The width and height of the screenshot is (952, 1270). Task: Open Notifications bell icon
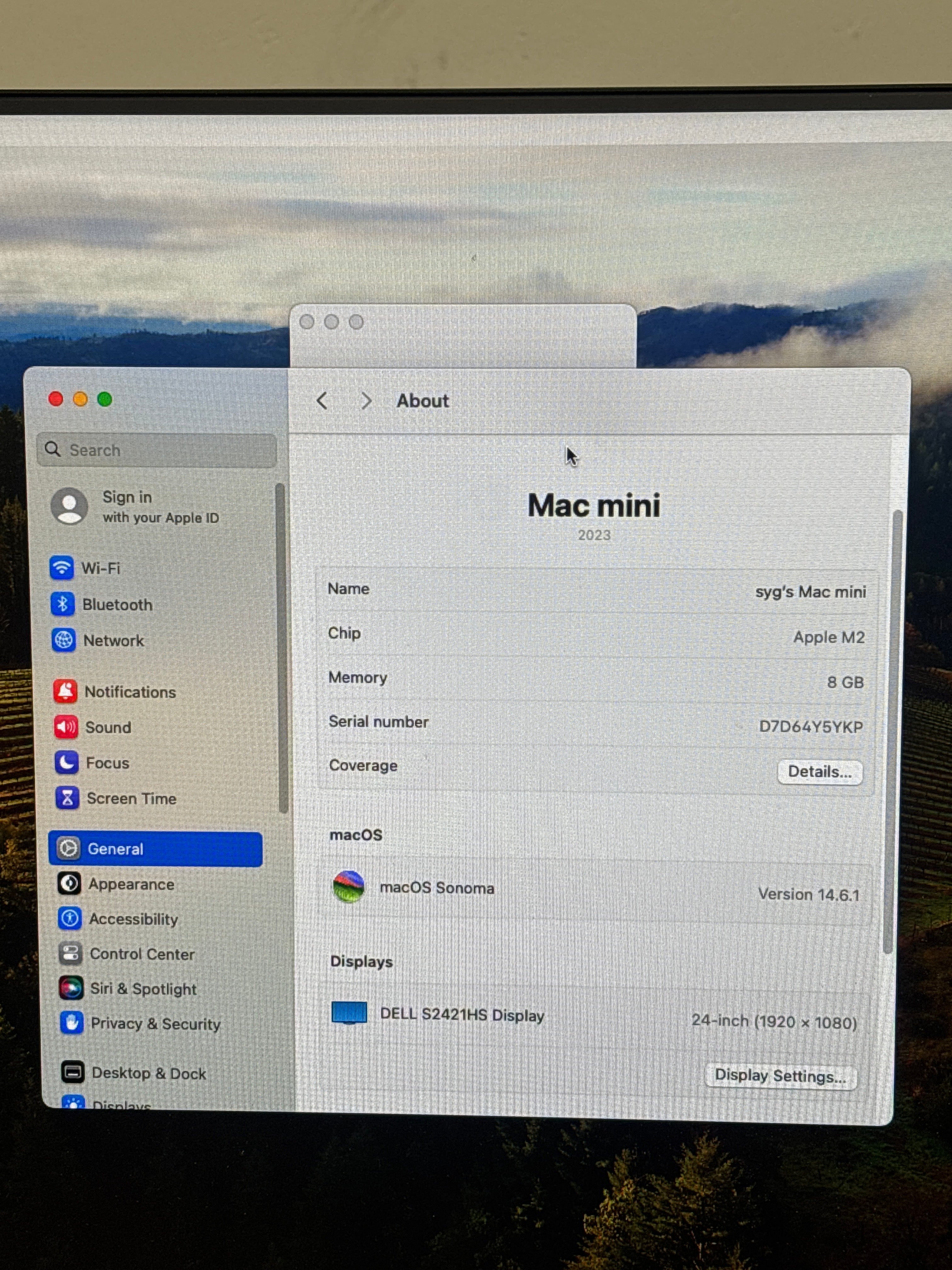(x=65, y=691)
